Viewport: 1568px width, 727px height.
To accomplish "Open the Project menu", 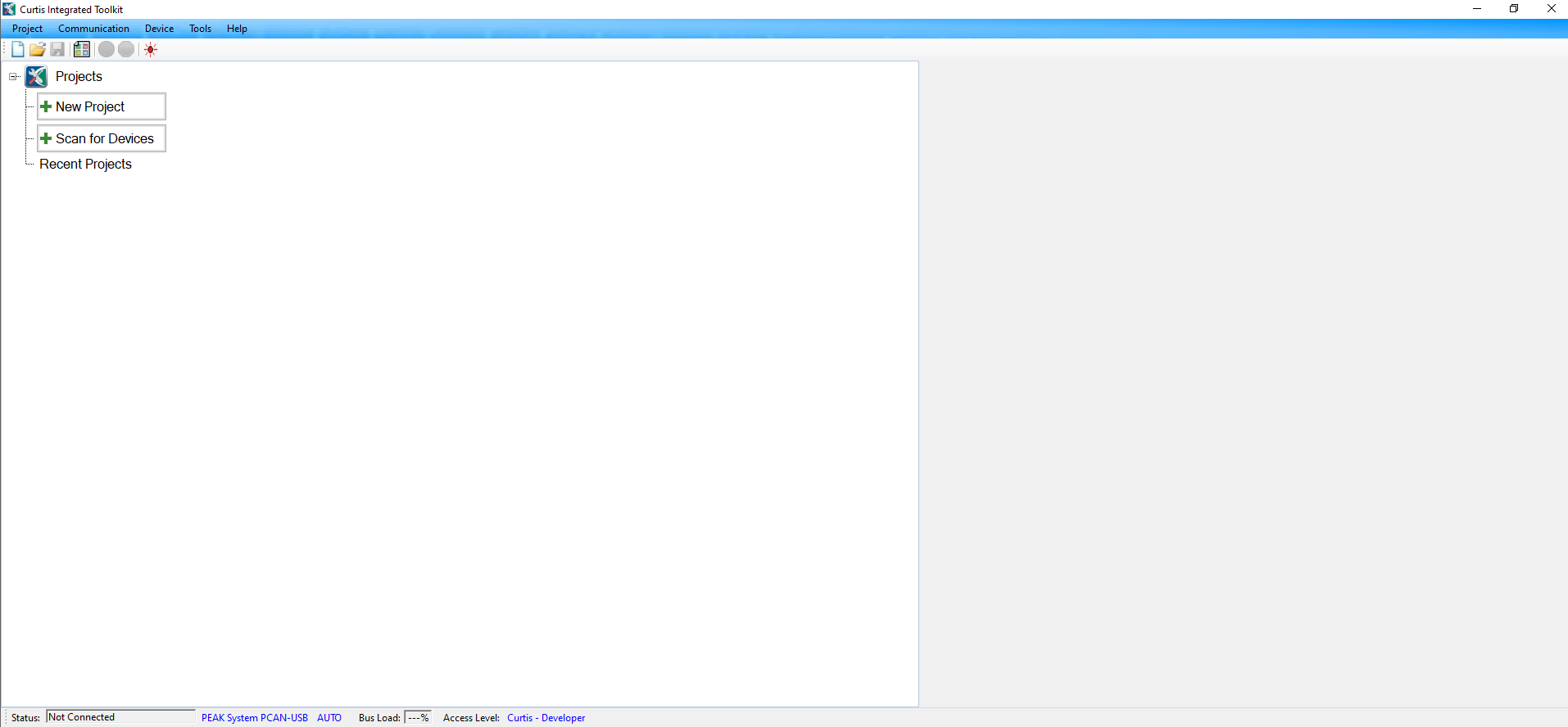I will [x=27, y=29].
